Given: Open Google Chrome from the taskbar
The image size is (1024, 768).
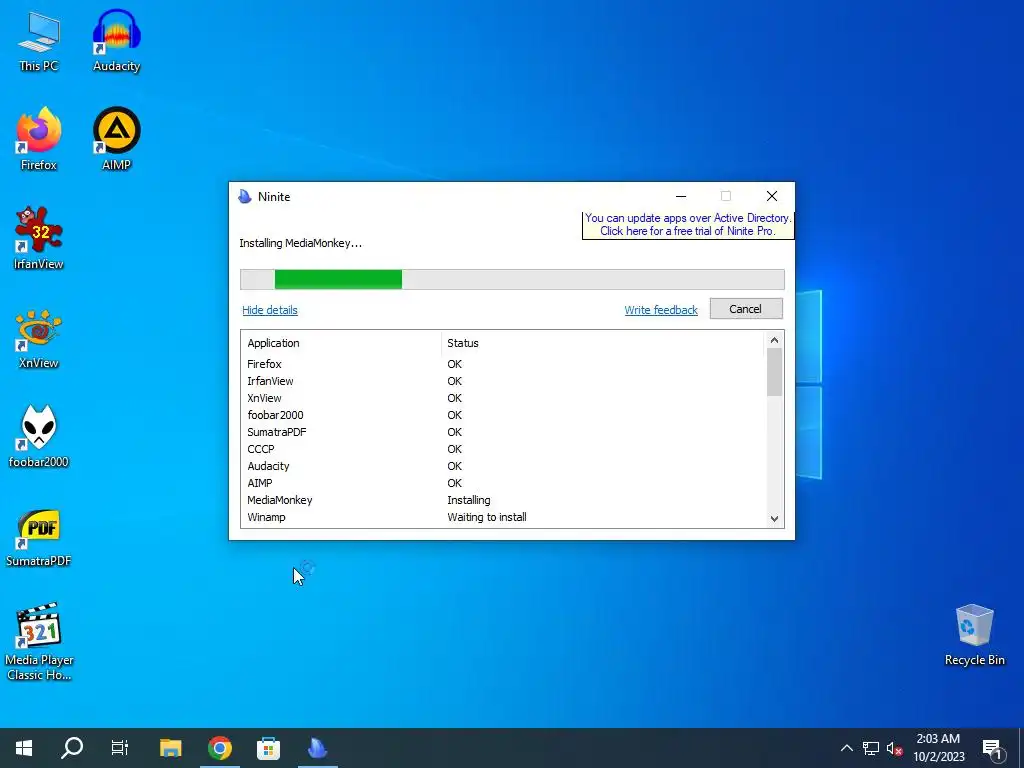Looking at the screenshot, I should click(220, 748).
